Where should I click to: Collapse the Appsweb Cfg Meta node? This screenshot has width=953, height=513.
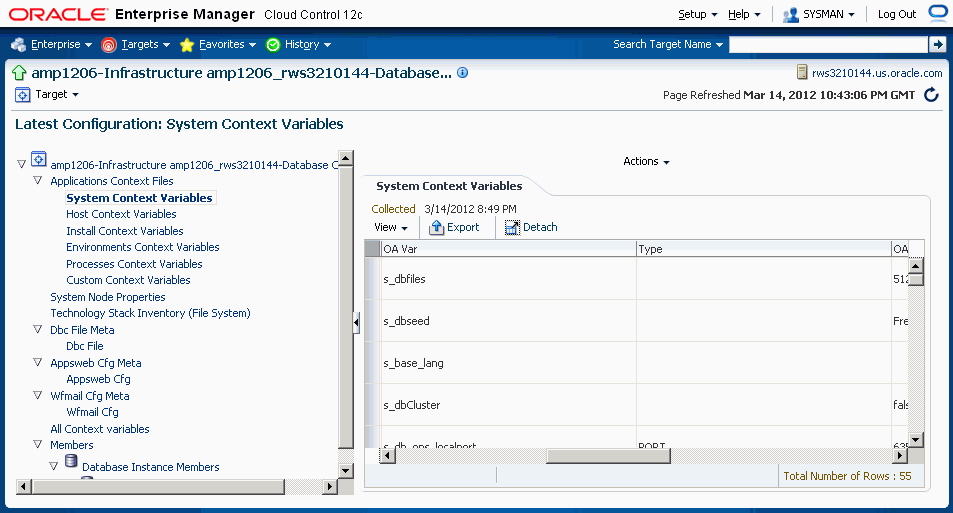point(38,362)
